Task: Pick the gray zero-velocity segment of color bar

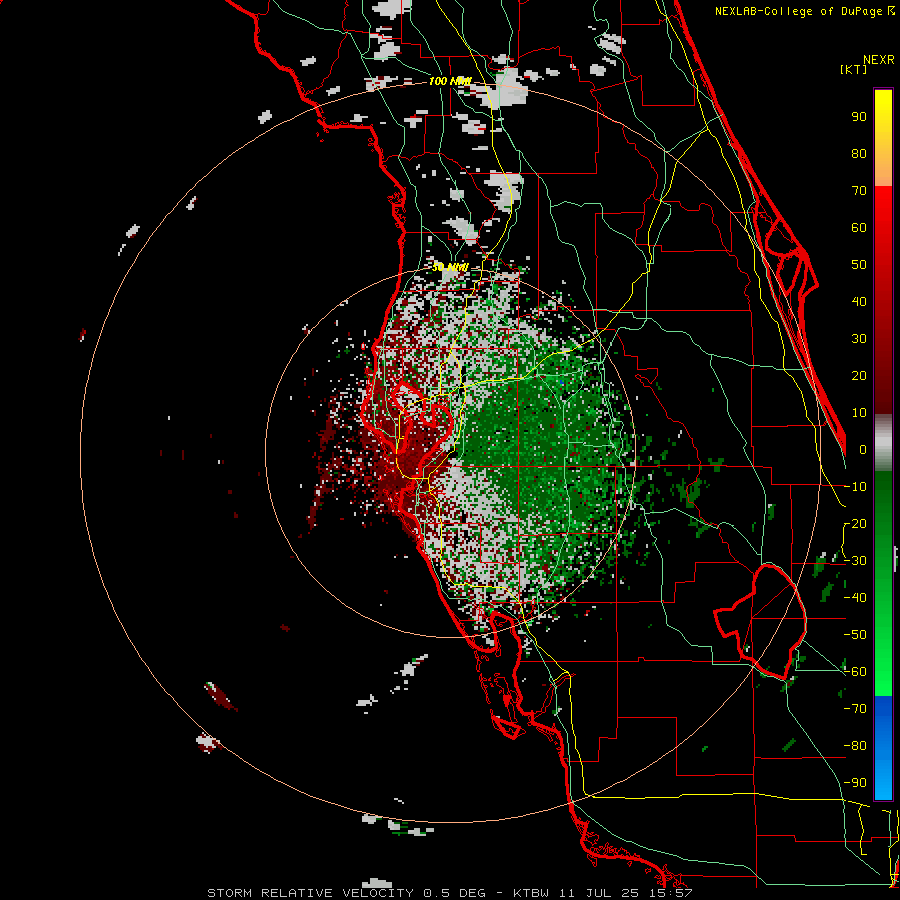Action: click(x=883, y=443)
